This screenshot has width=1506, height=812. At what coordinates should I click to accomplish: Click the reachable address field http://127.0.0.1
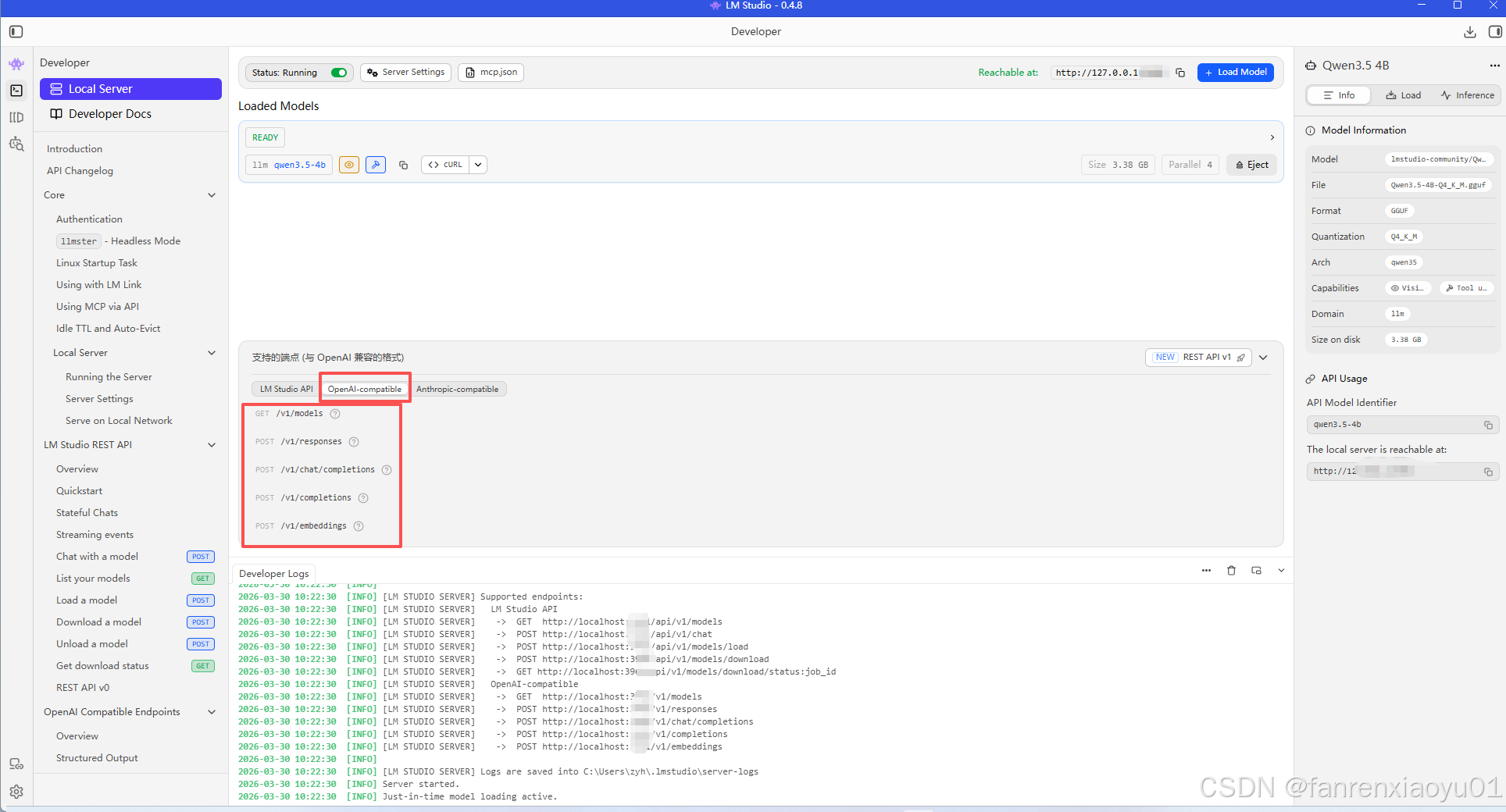(x=1109, y=73)
